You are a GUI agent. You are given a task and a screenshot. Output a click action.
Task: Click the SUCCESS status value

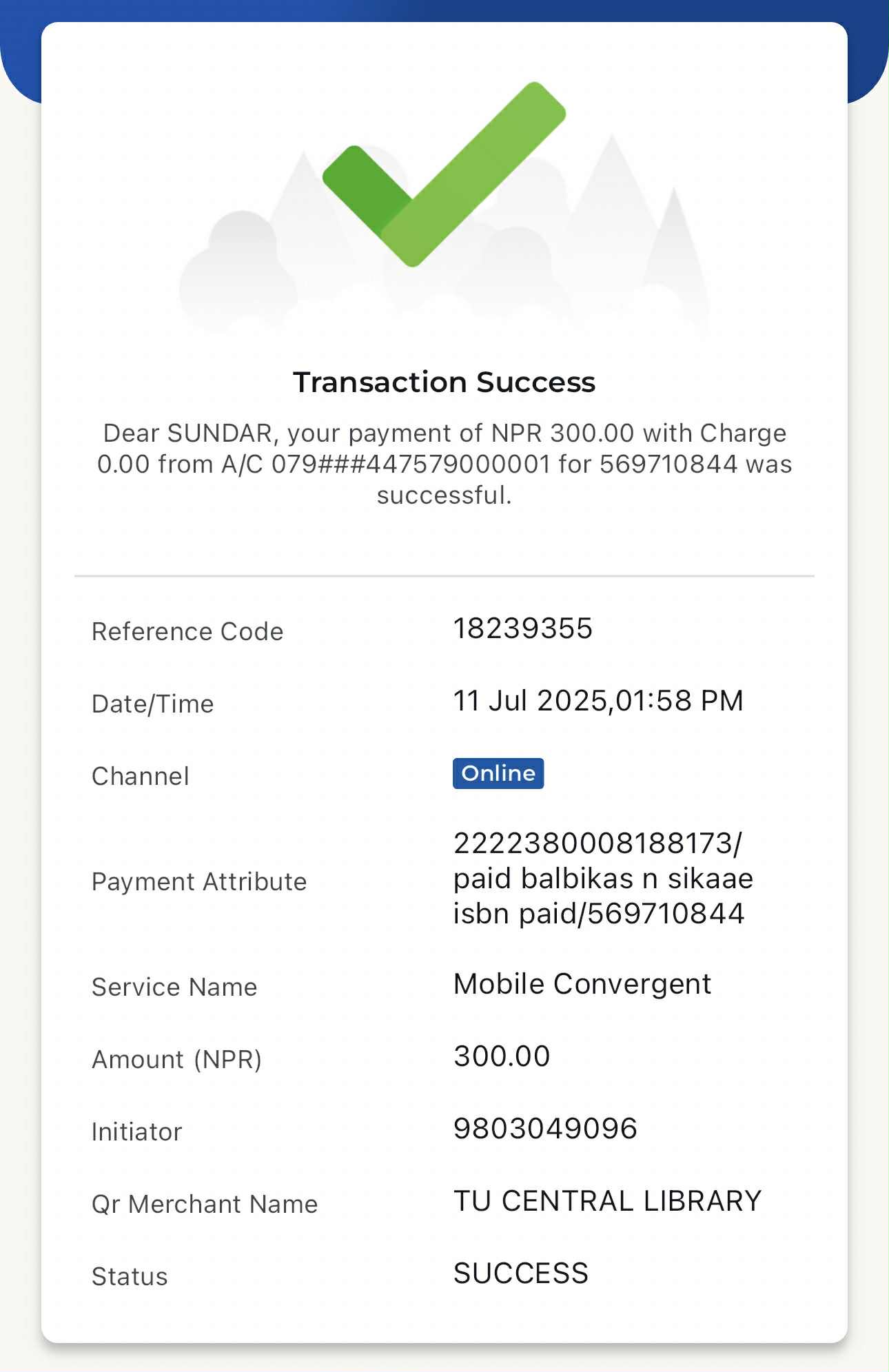click(x=520, y=1273)
